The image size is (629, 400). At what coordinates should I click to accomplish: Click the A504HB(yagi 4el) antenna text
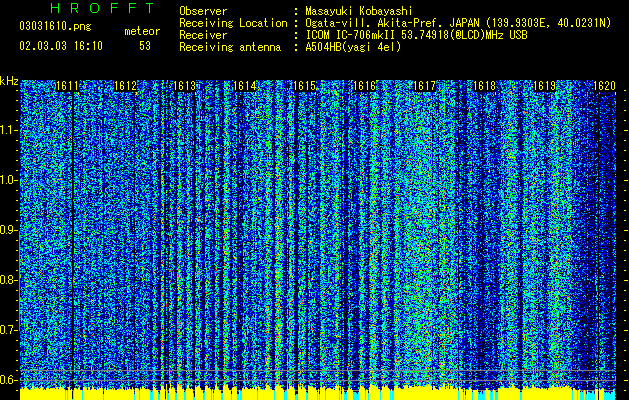click(x=353, y=47)
